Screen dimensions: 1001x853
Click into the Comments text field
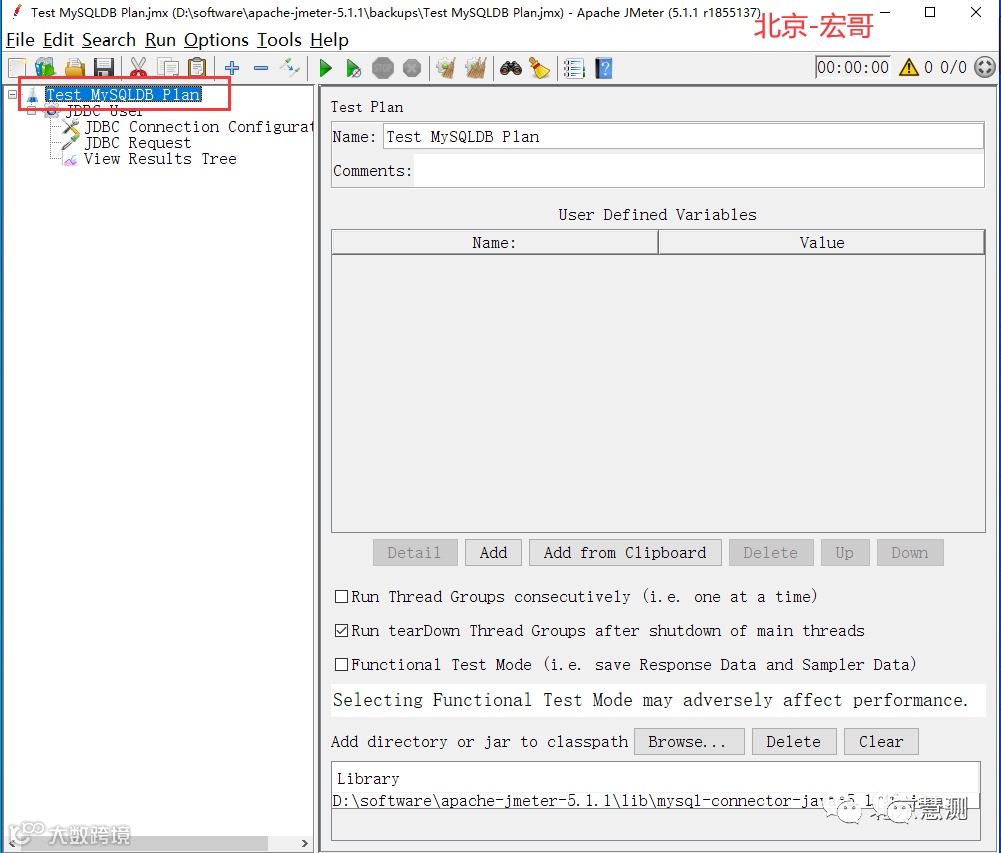pyautogui.click(x=699, y=171)
